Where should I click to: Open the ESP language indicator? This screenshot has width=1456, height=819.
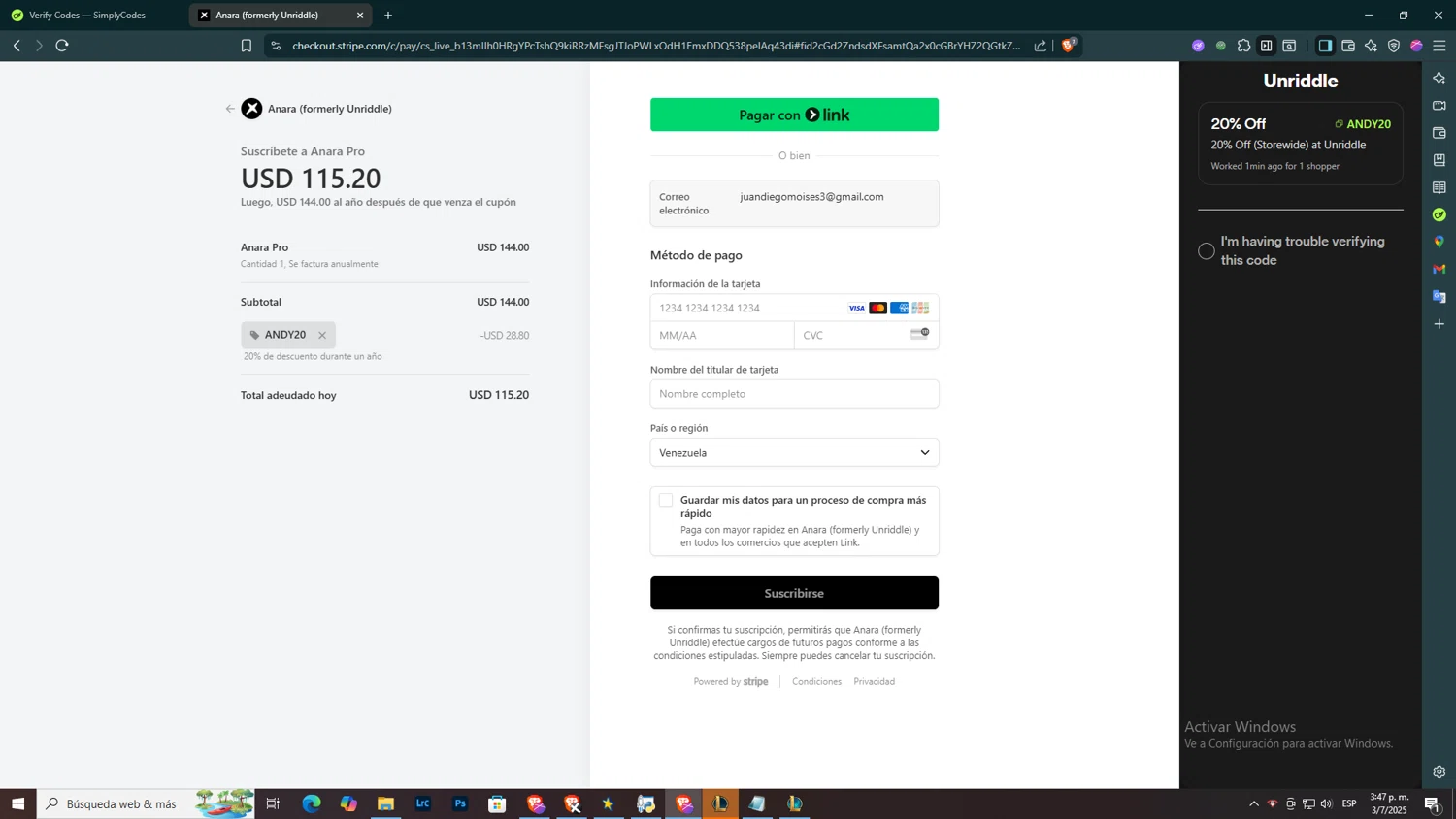[x=1349, y=803]
